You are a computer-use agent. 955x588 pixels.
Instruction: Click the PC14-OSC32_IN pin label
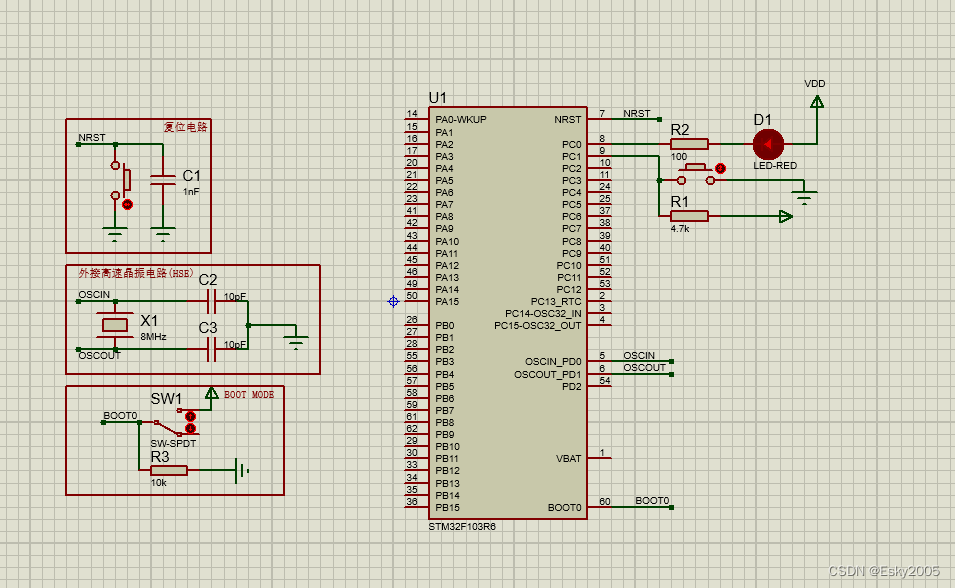pyautogui.click(x=543, y=313)
